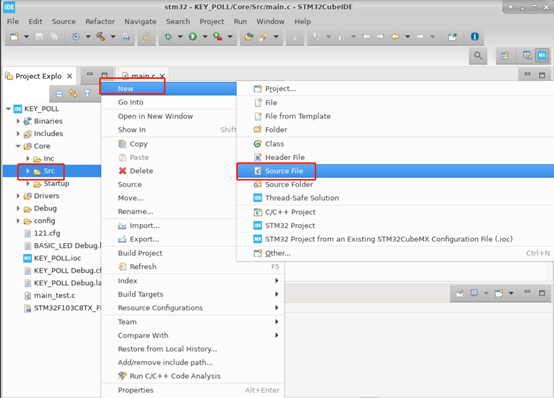Select Other... in New submenu

point(395,253)
